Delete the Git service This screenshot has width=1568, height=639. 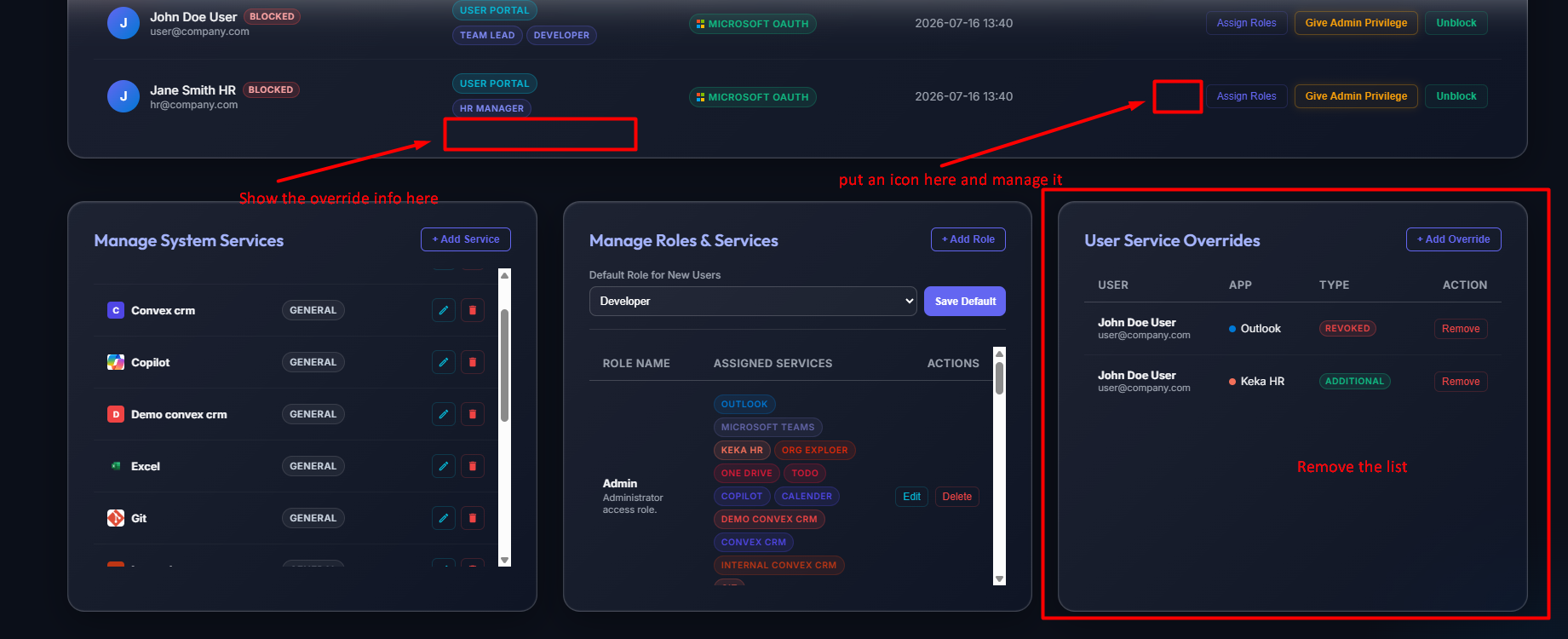point(473,518)
